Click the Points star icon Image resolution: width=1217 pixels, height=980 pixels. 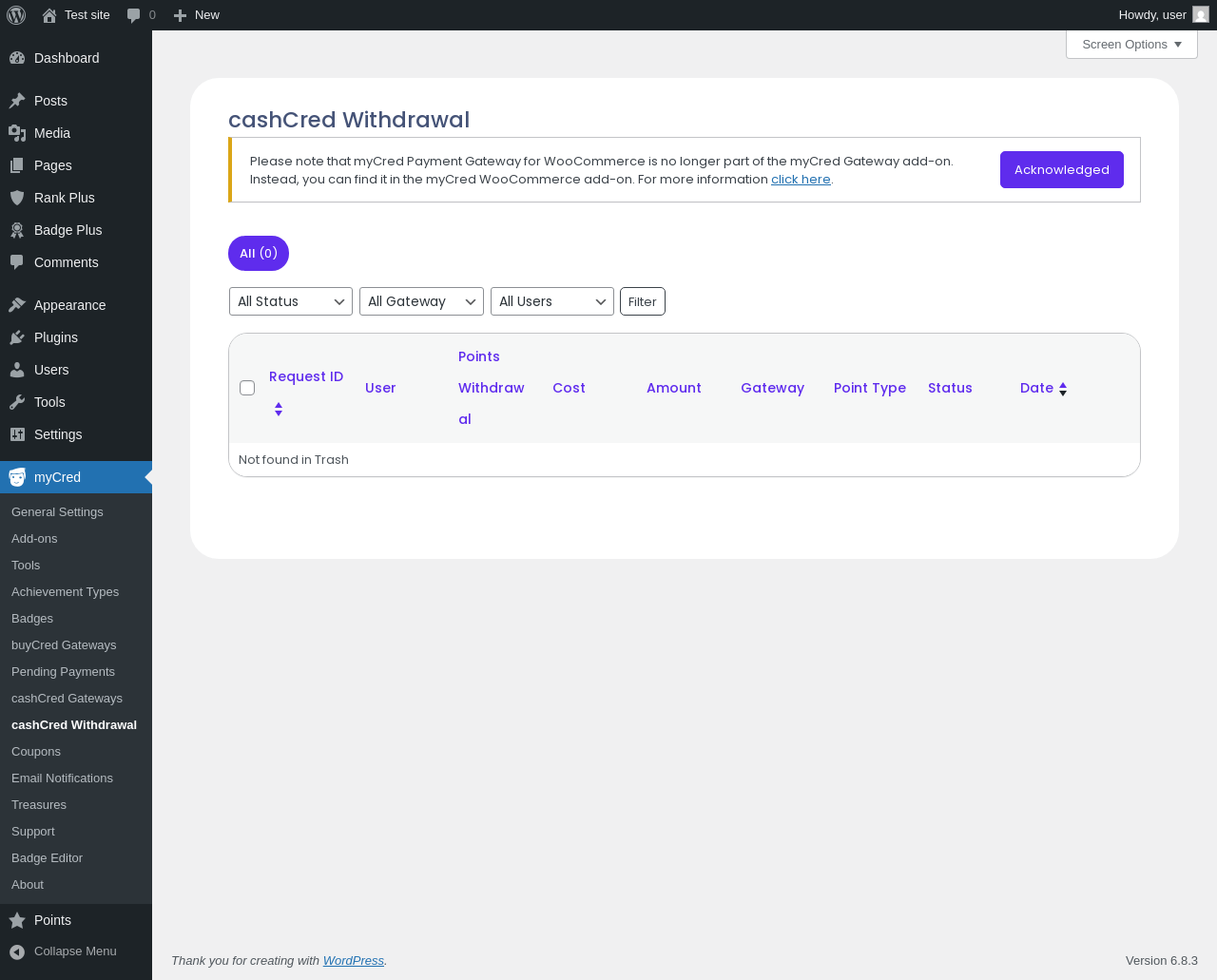click(x=17, y=920)
